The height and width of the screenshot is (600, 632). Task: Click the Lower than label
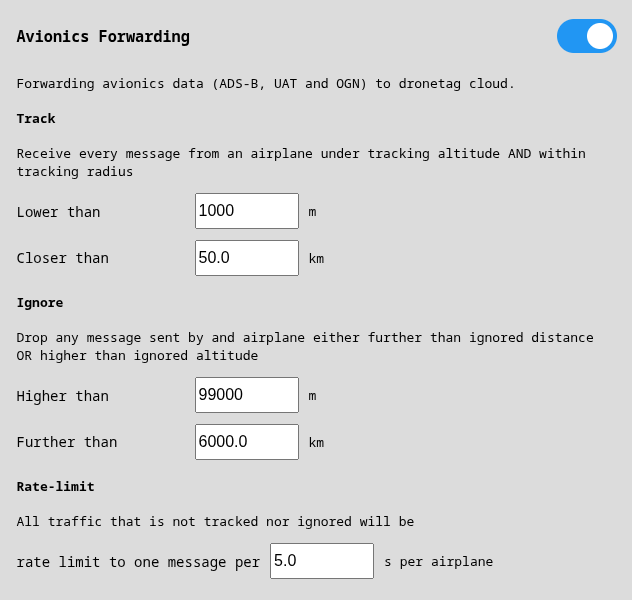click(x=59, y=212)
